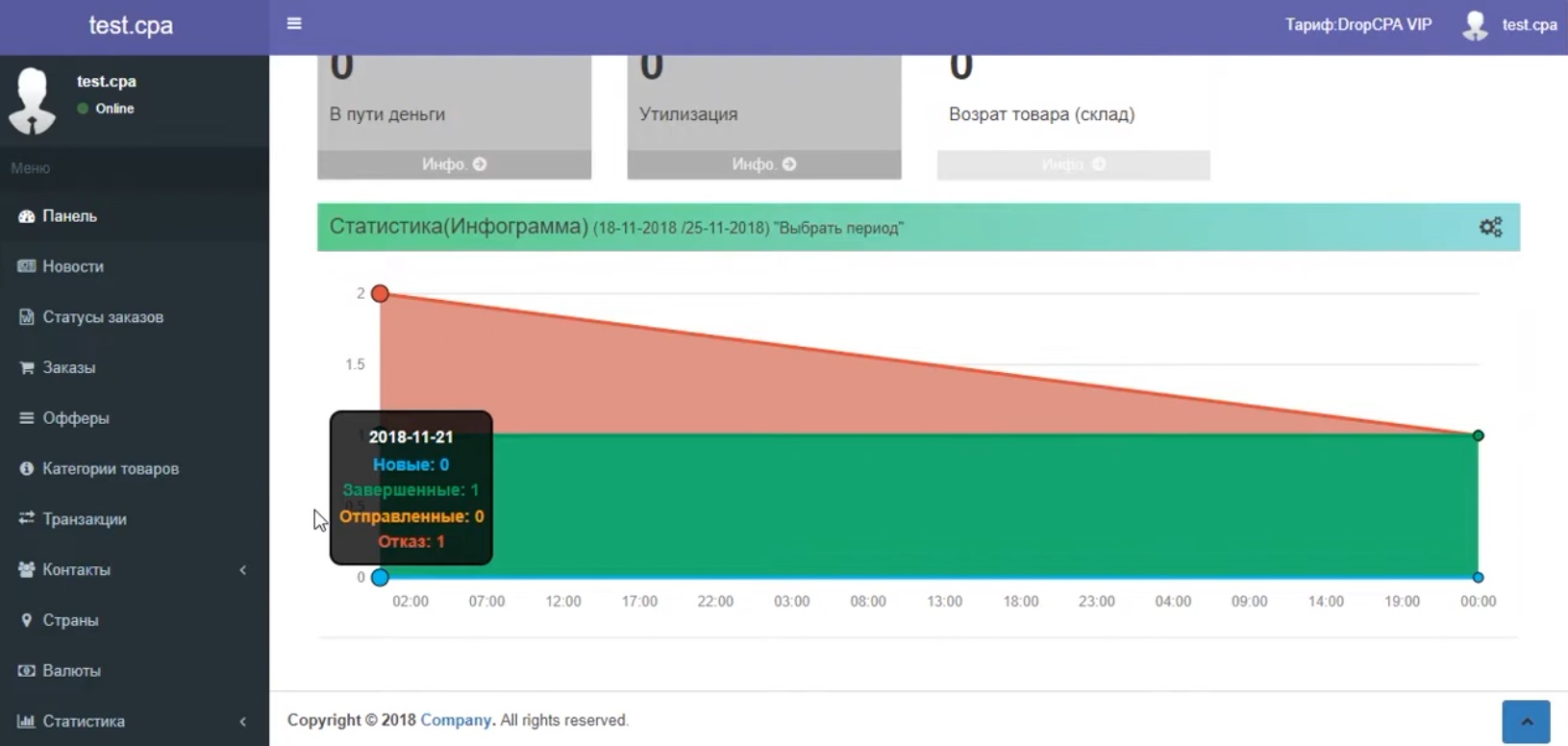Click the red data point at value 2

click(x=380, y=293)
